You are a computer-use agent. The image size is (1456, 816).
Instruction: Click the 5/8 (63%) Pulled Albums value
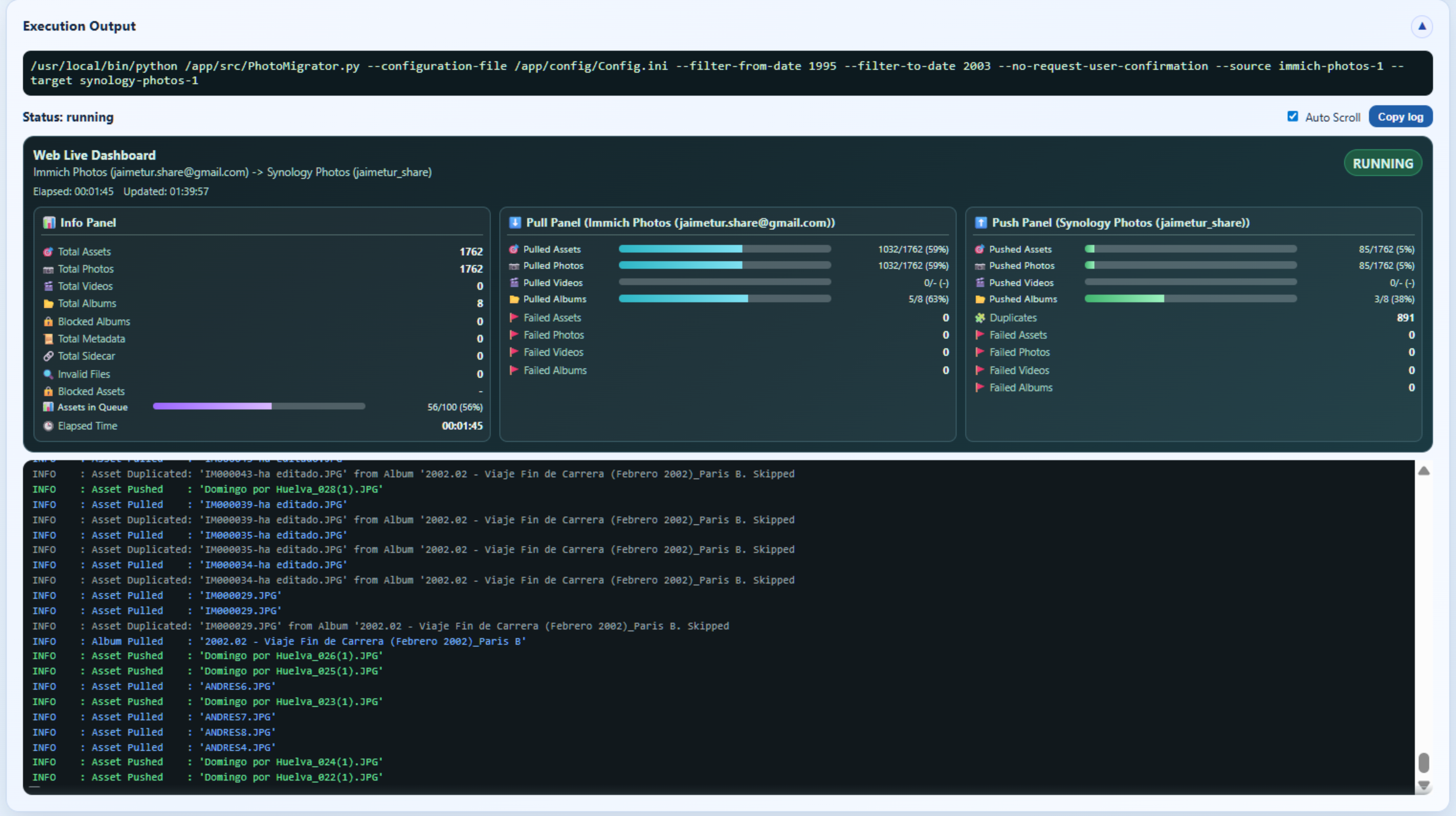click(x=928, y=299)
